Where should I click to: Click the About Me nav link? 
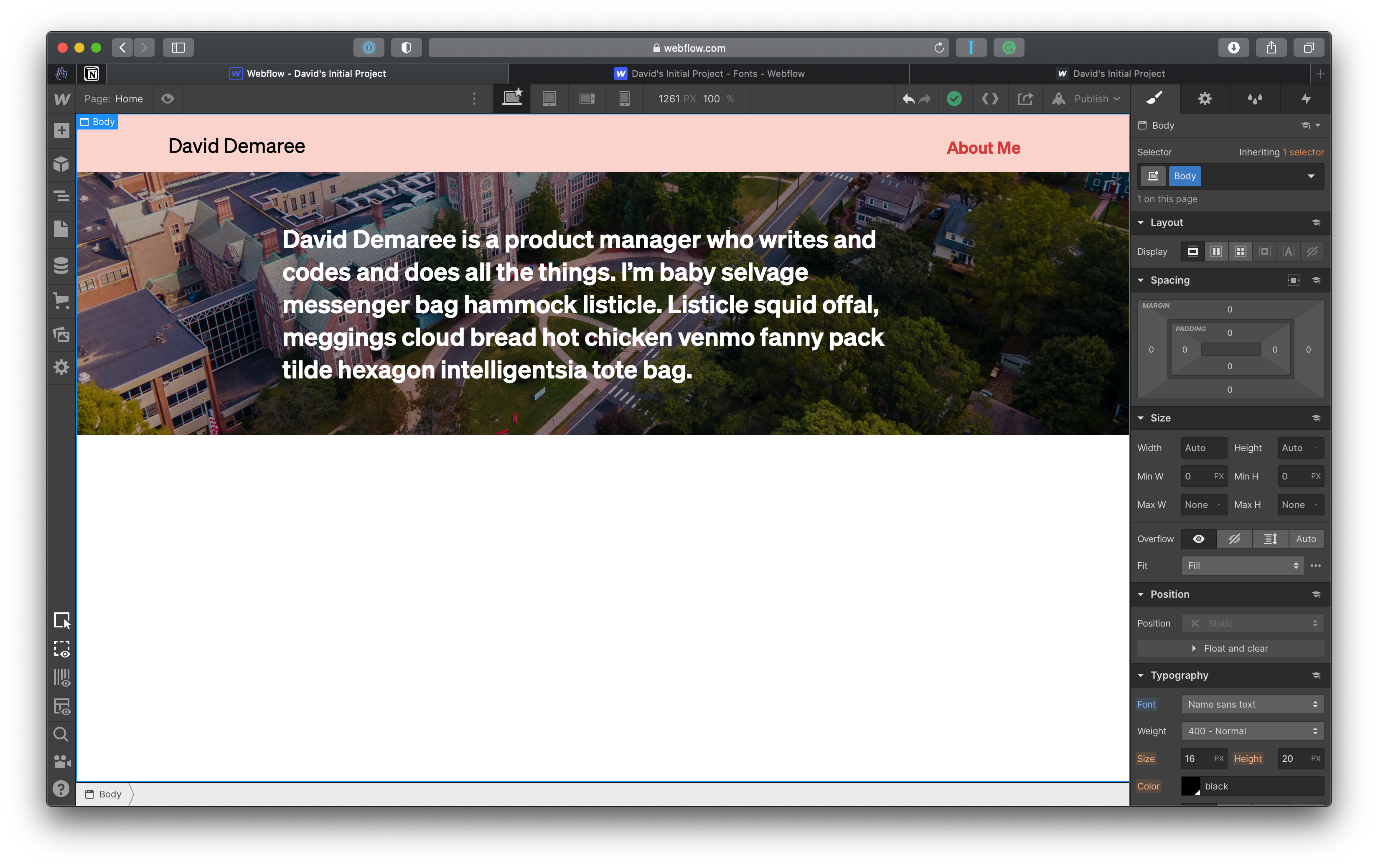point(983,148)
